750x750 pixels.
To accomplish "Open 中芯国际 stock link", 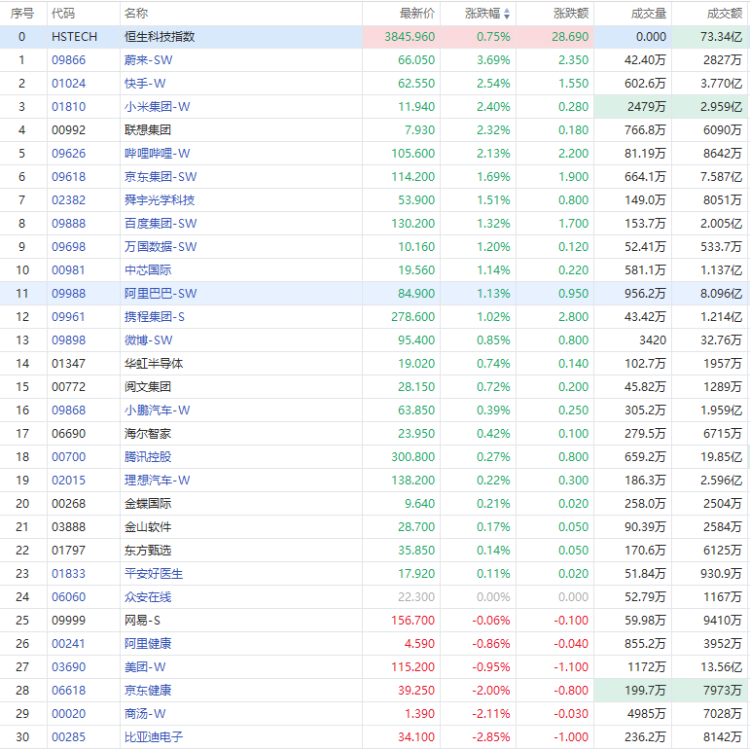I will click(x=147, y=270).
